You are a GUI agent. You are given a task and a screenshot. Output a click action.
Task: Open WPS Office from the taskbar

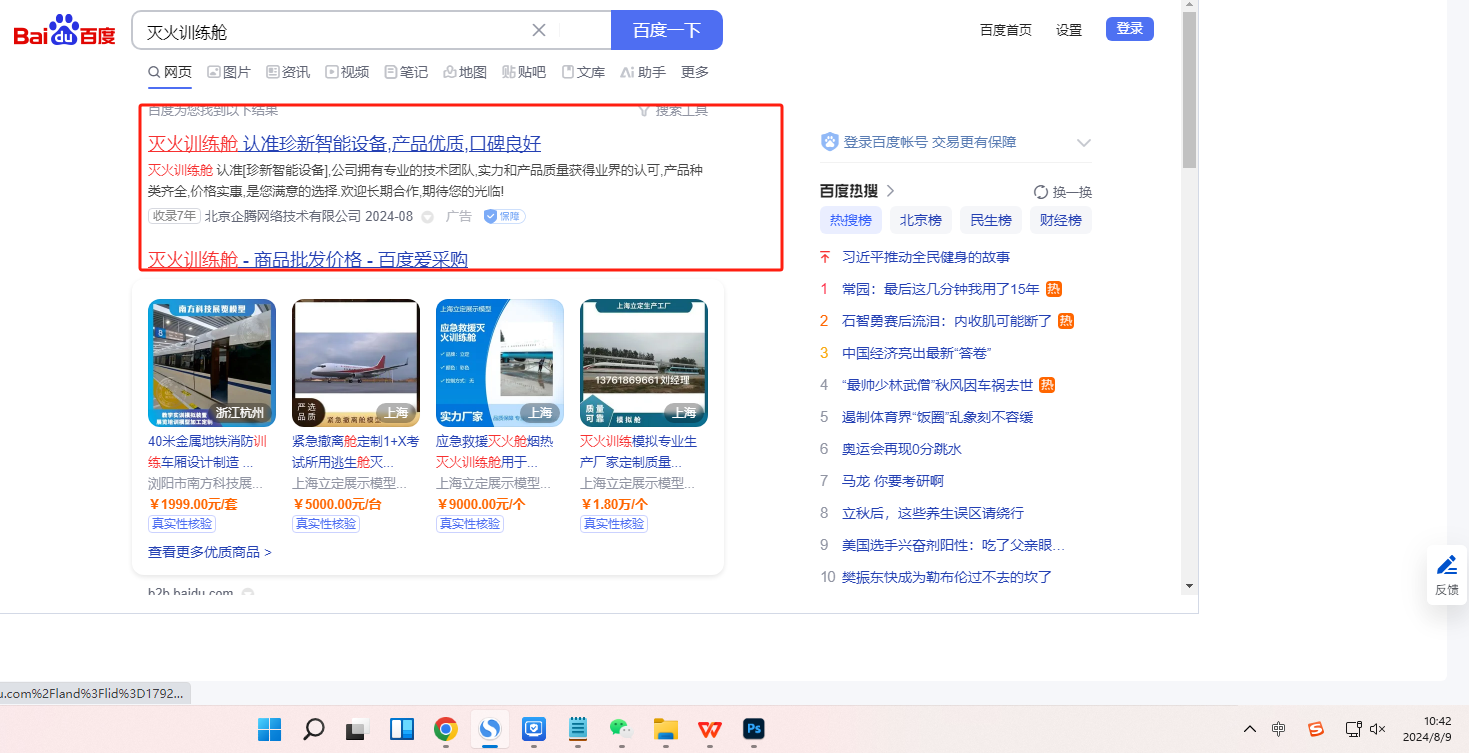click(x=709, y=729)
